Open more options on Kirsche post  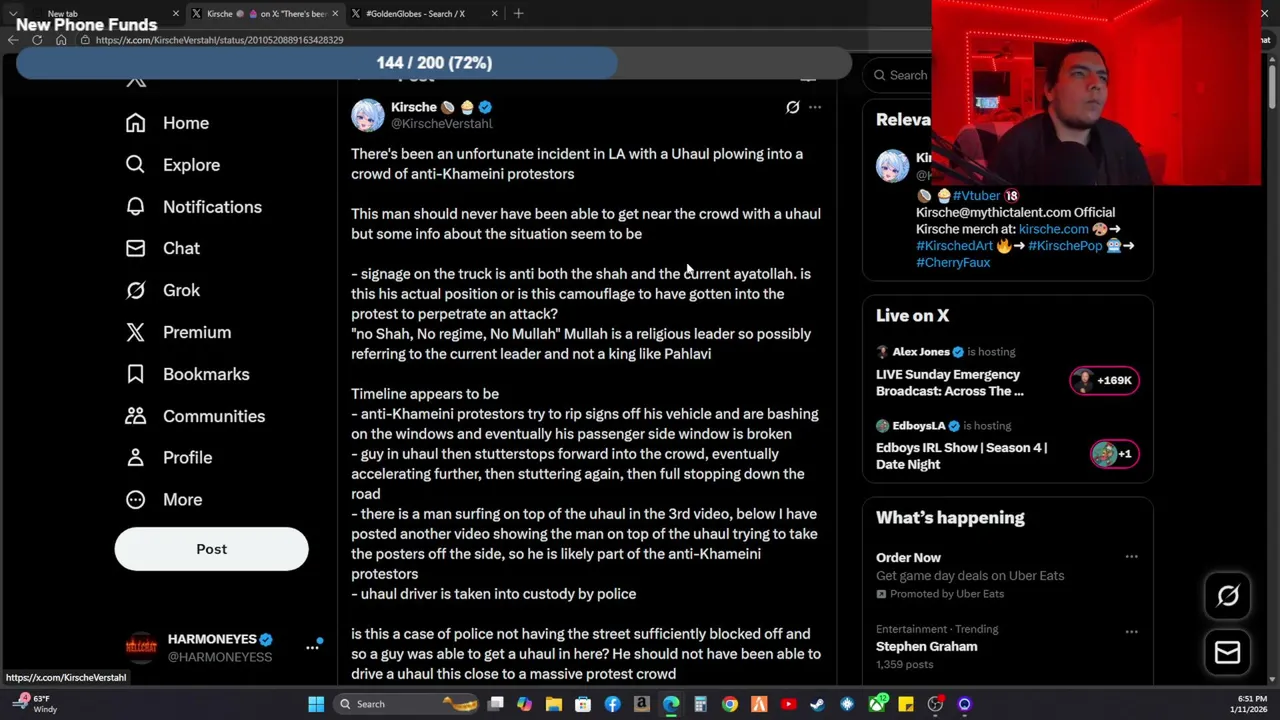pyautogui.click(x=815, y=107)
